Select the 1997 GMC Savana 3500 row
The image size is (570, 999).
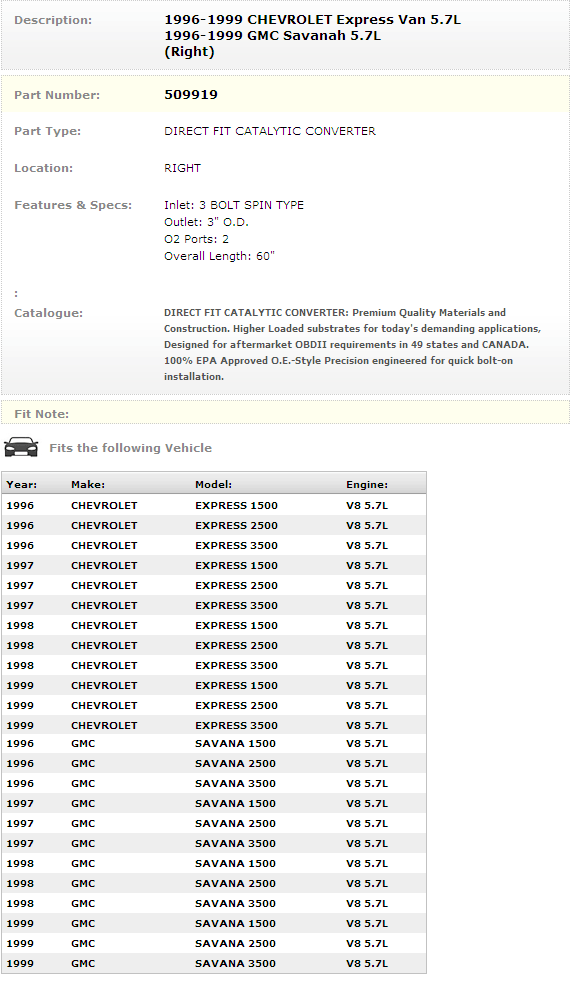click(214, 844)
